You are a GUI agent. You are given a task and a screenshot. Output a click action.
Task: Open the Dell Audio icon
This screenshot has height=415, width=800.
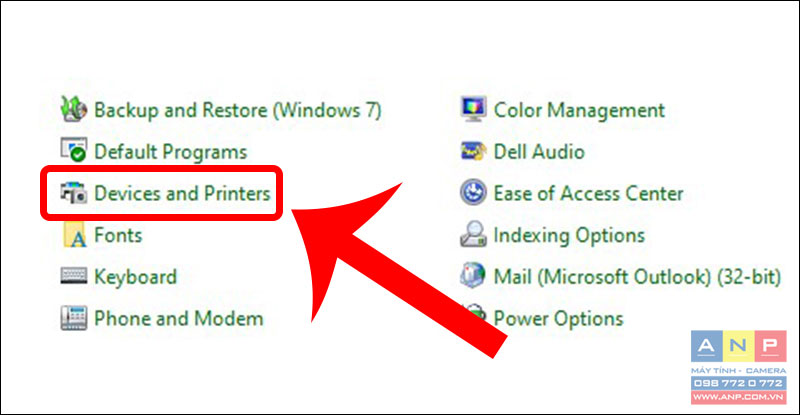(x=473, y=151)
